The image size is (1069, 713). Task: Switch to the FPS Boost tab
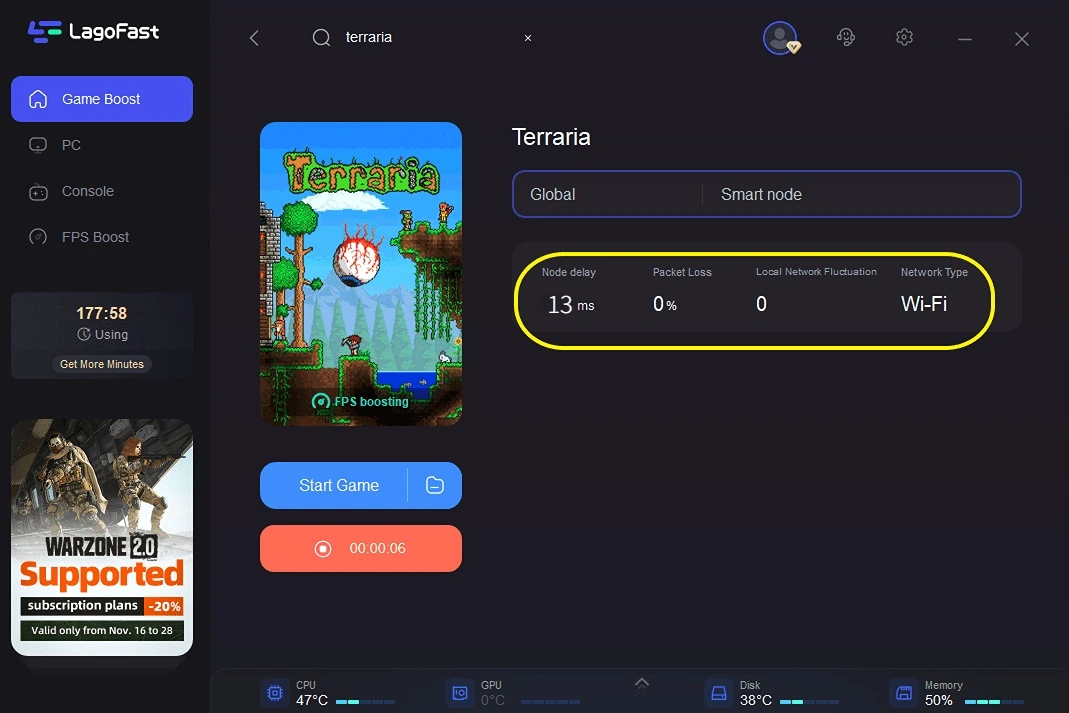102,237
